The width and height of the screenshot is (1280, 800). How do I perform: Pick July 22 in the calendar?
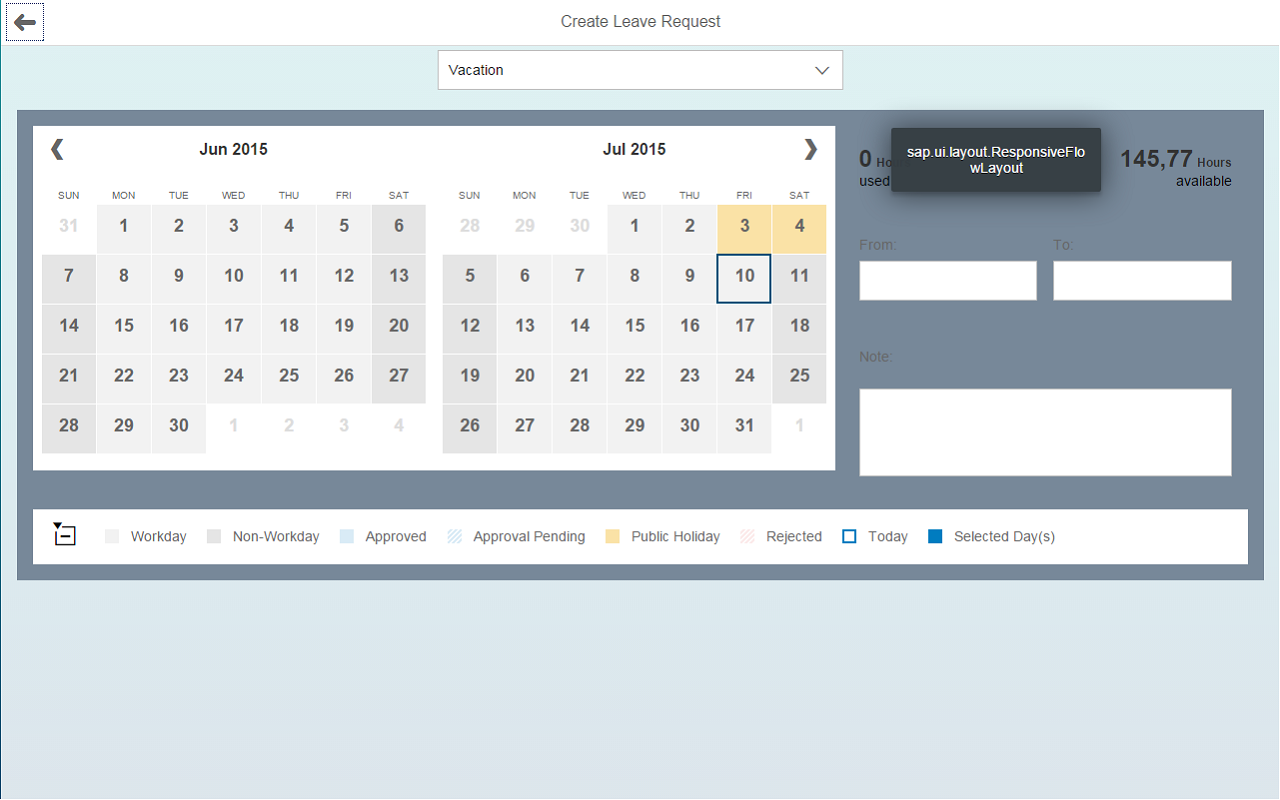click(634, 378)
